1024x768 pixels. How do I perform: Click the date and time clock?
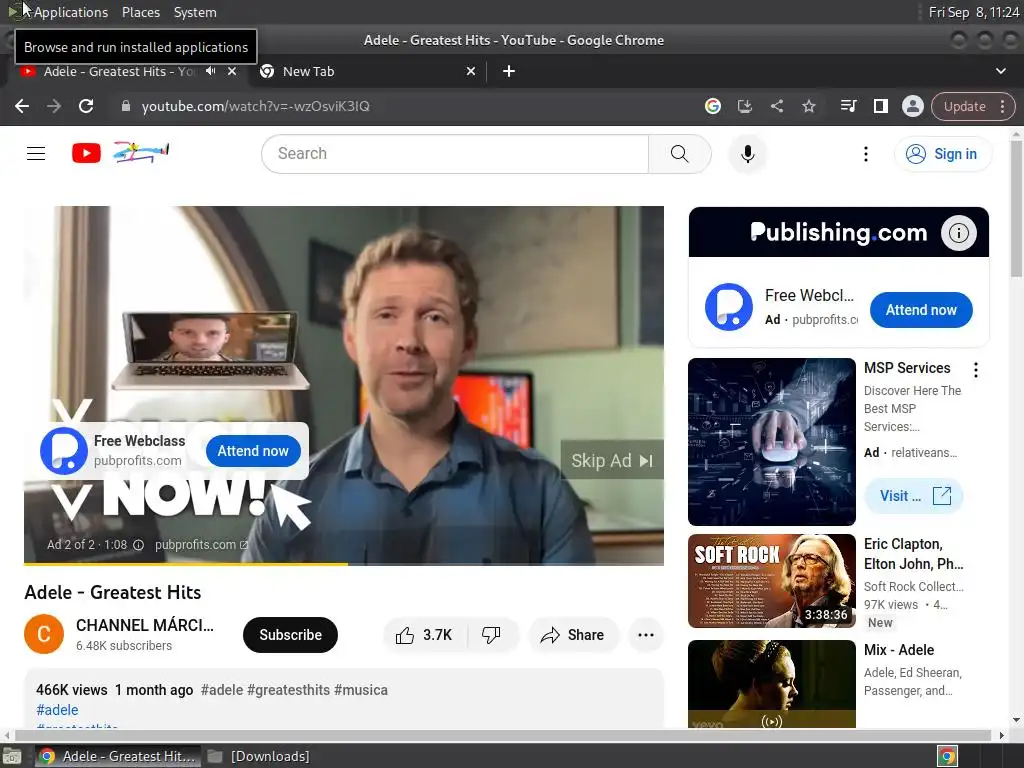coord(974,12)
